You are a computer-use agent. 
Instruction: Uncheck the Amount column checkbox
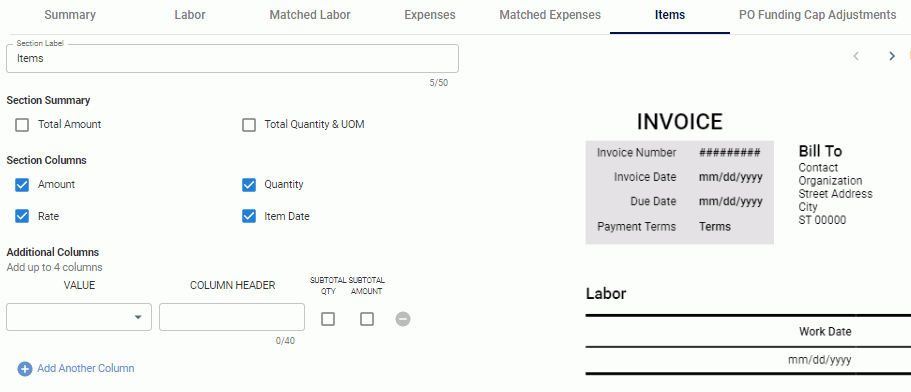pyautogui.click(x=22, y=185)
